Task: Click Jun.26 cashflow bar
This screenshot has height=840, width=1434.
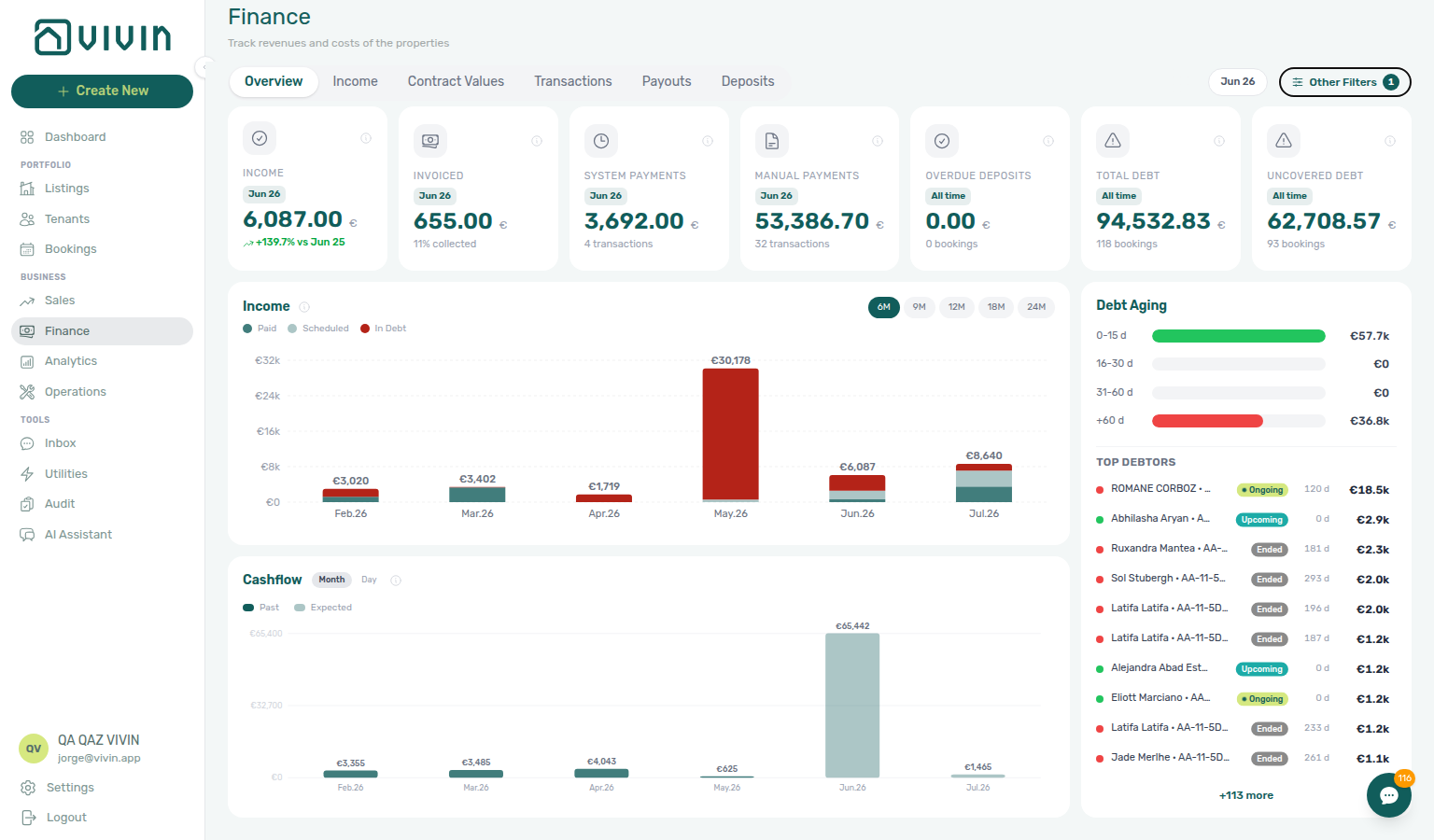Action: [852, 706]
